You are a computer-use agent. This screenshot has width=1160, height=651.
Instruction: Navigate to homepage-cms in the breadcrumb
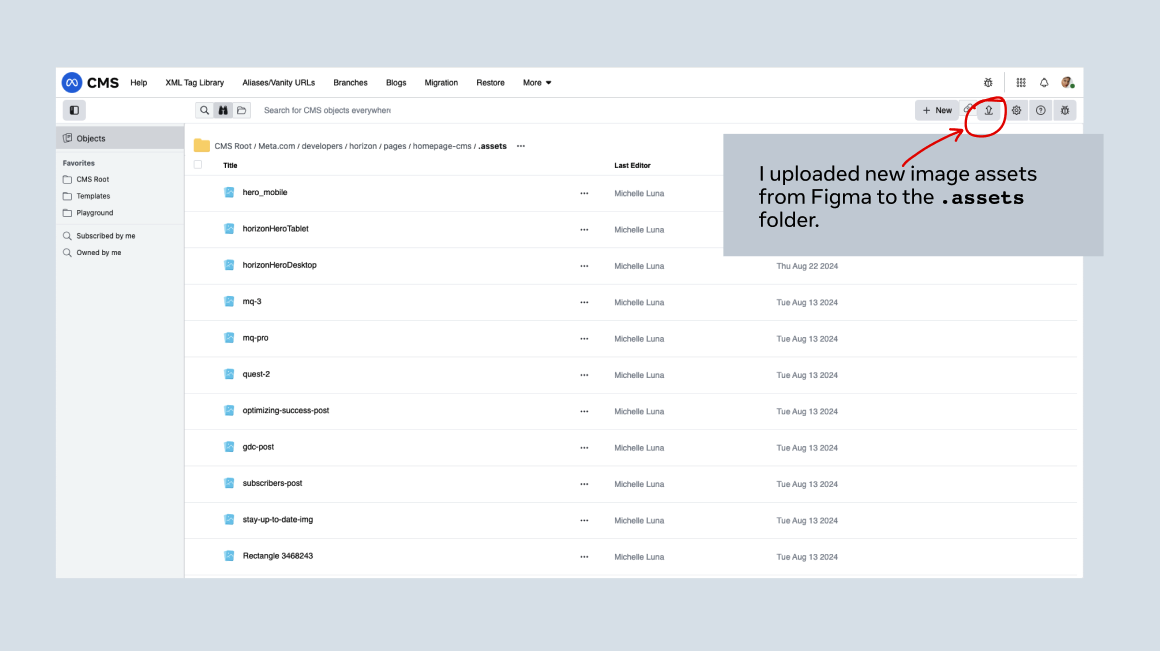(x=442, y=146)
